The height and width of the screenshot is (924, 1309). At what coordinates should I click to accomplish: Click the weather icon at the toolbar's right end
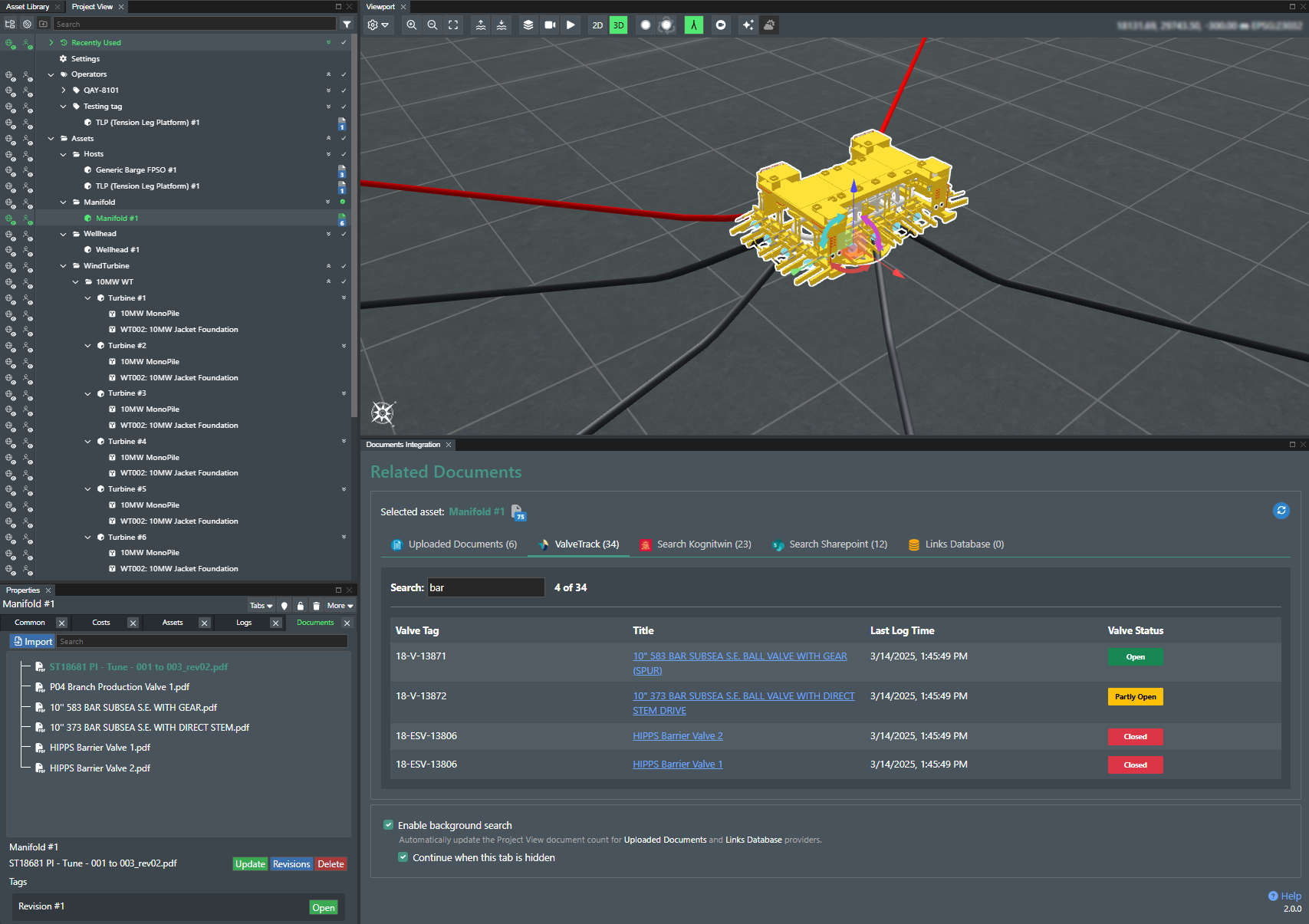point(769,25)
